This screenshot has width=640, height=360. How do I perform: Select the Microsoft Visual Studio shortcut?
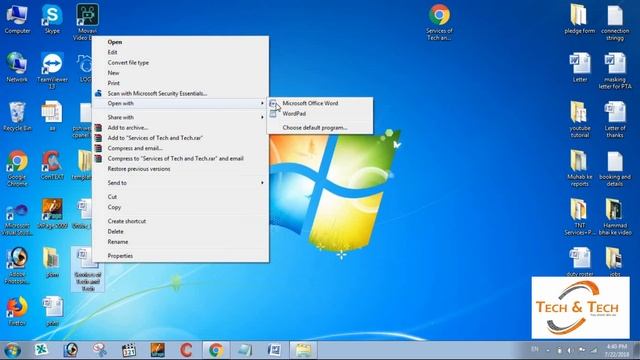[x=17, y=219]
